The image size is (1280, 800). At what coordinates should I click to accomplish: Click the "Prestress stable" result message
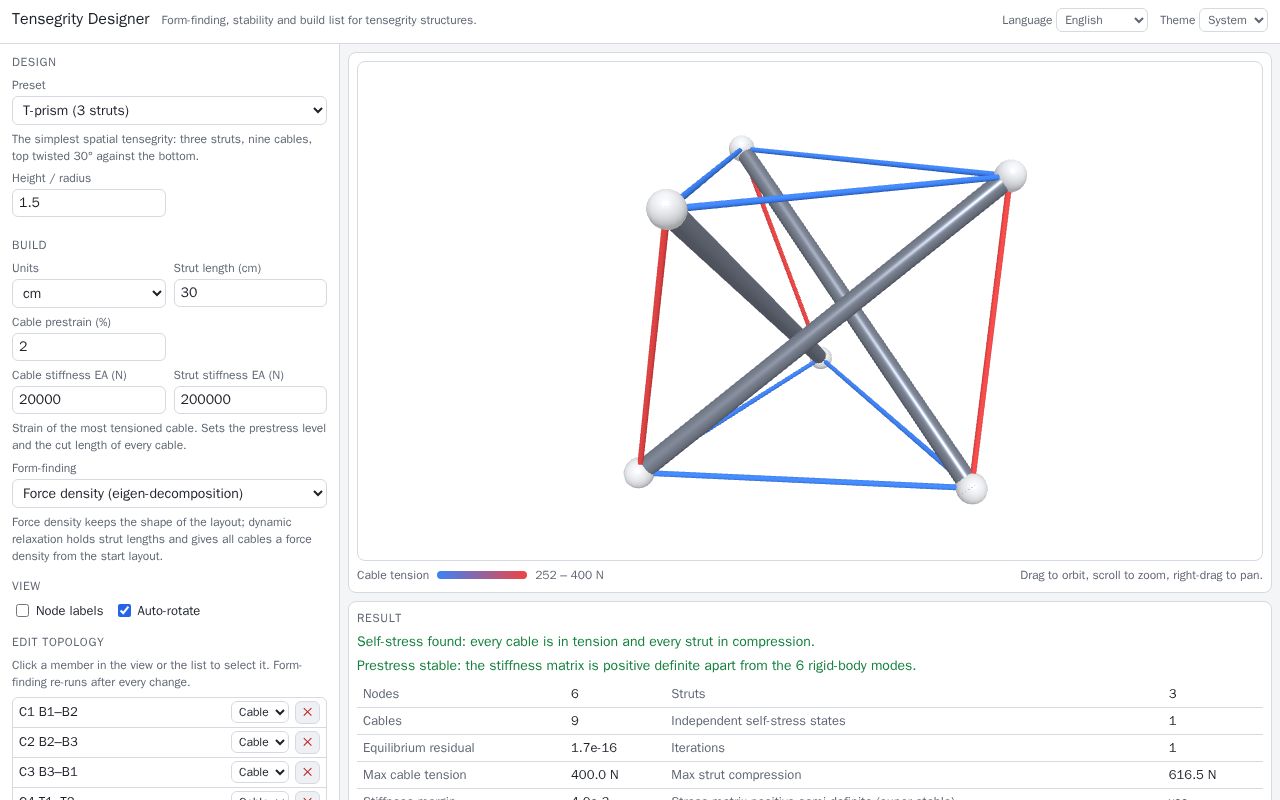coord(636,666)
